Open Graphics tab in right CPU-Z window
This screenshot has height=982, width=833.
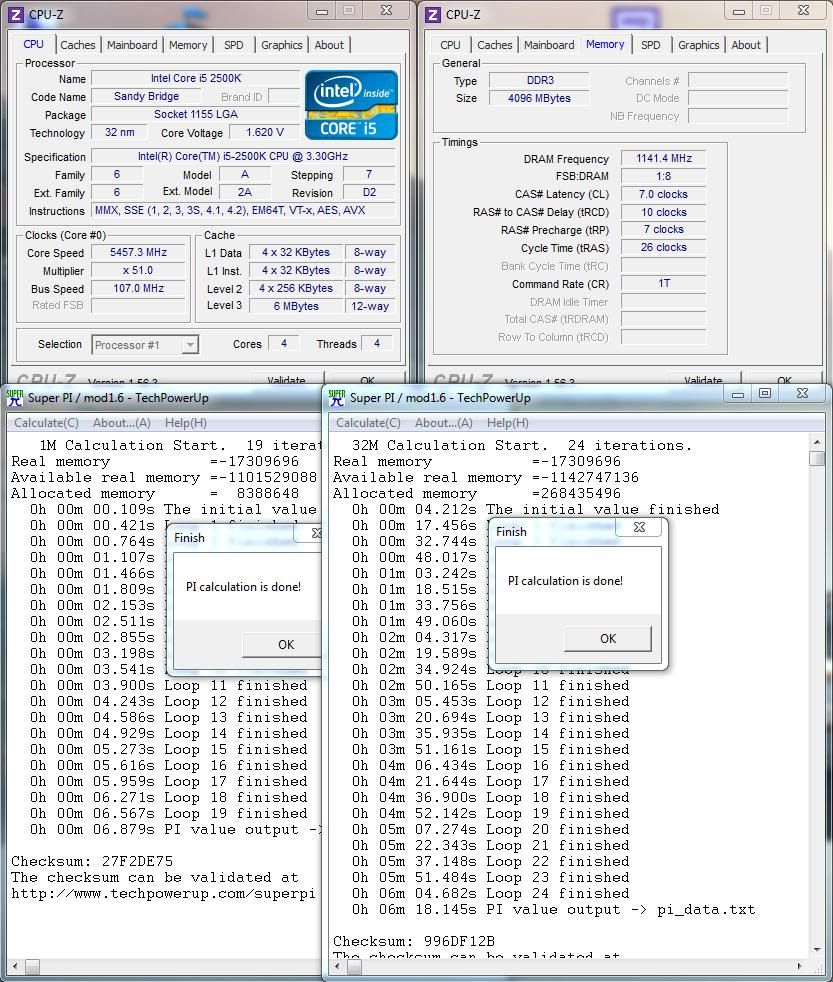[699, 45]
